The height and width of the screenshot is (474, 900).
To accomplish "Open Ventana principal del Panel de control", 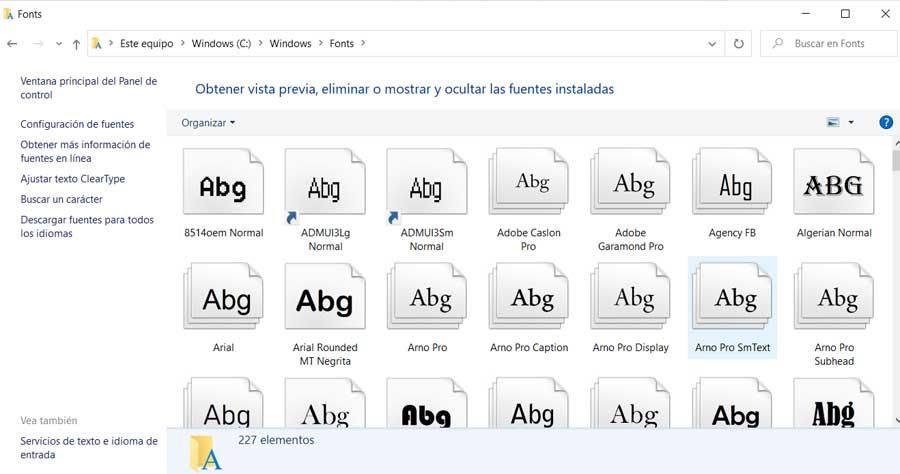I will click(88, 88).
